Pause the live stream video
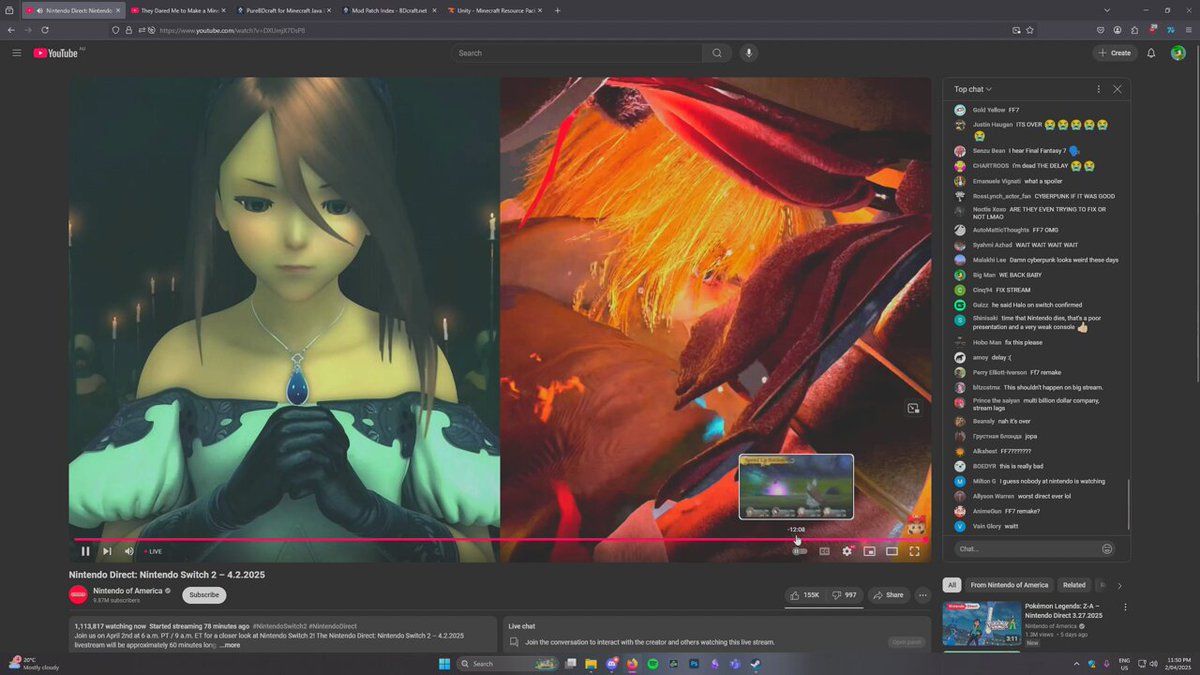Image resolution: width=1200 pixels, height=675 pixels. [x=85, y=551]
